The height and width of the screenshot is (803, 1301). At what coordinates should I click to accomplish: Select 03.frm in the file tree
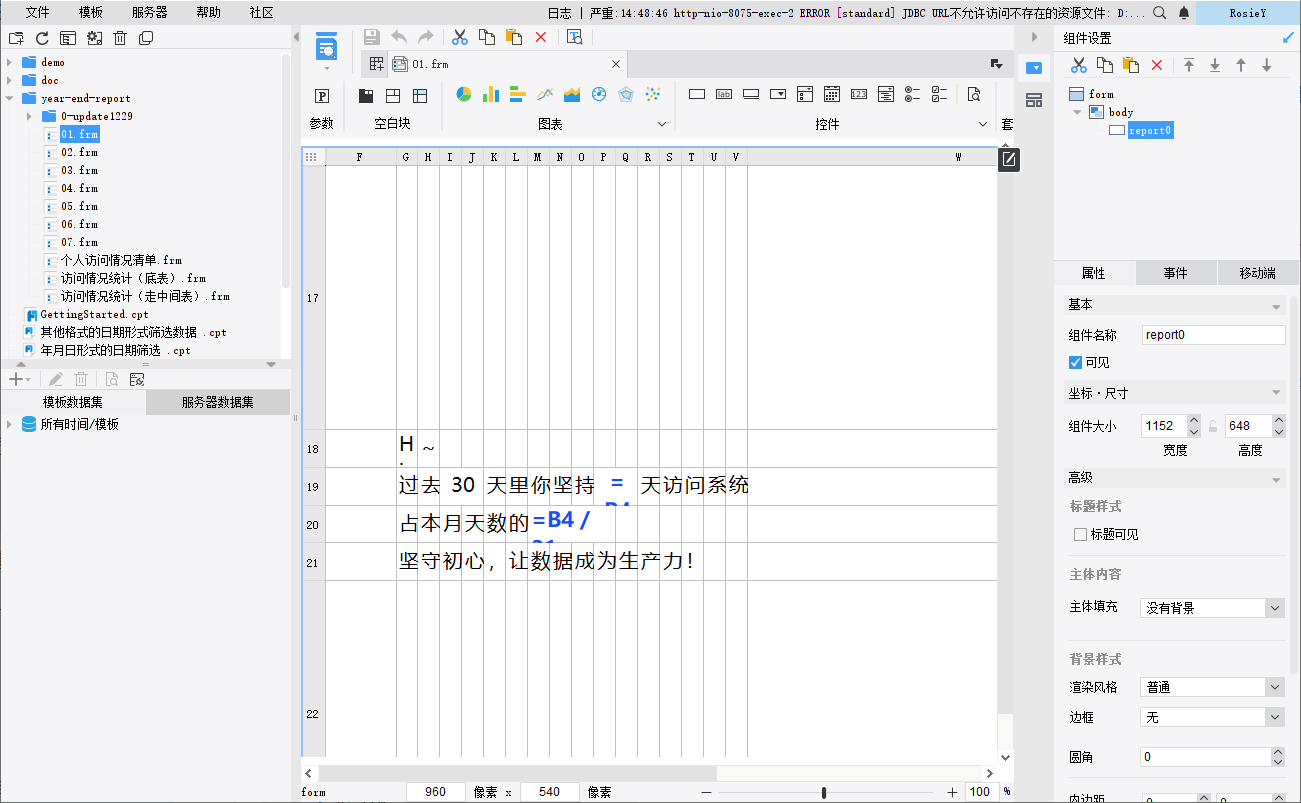point(79,170)
